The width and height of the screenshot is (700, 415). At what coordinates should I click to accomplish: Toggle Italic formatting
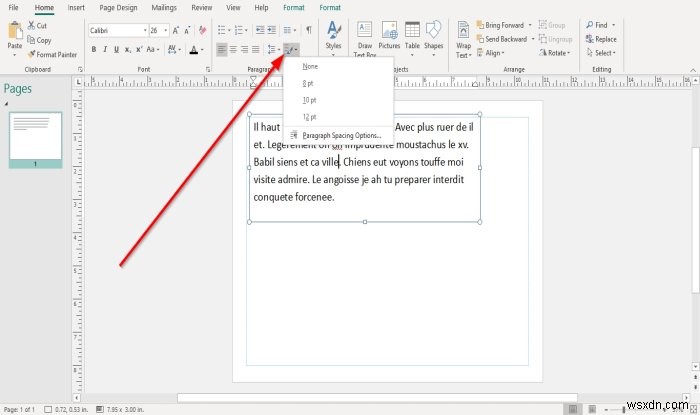point(105,50)
